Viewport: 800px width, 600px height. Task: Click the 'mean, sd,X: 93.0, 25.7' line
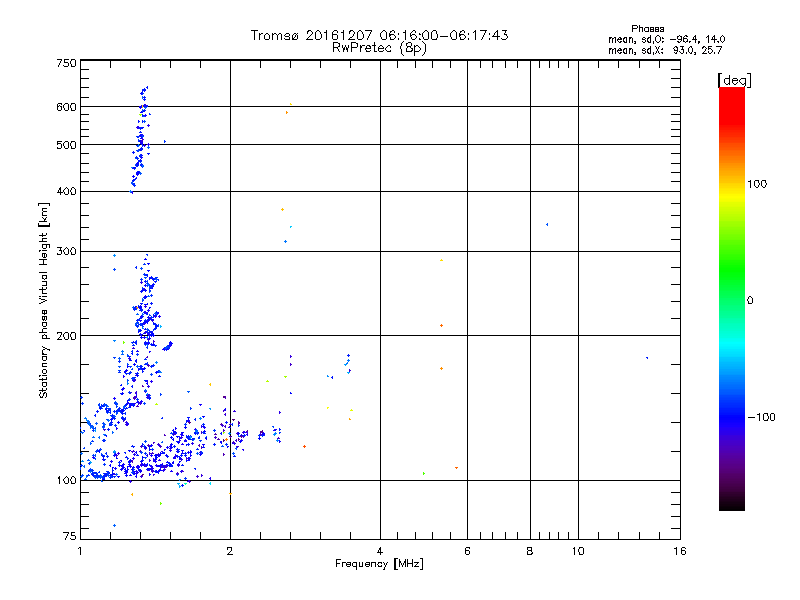(665, 50)
